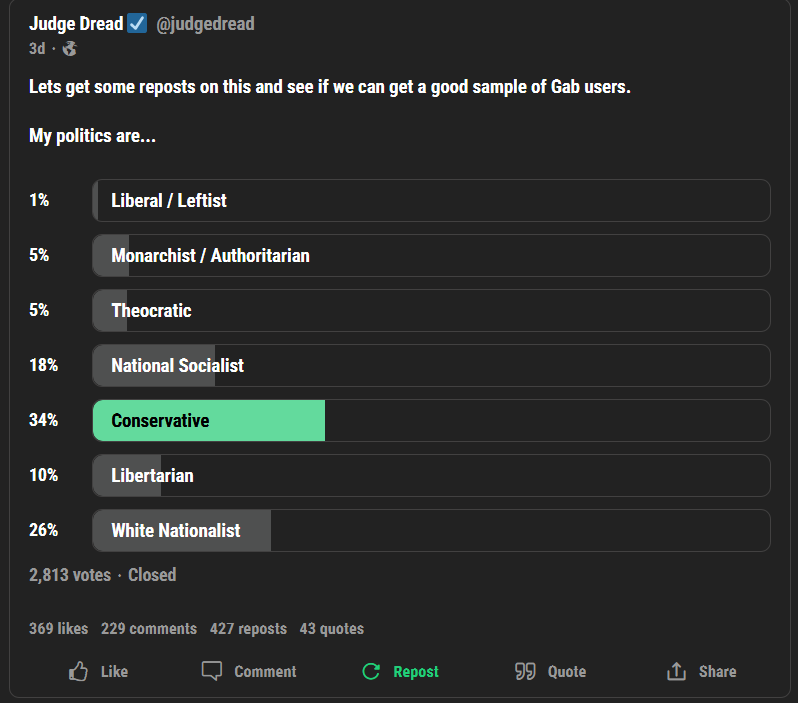
Task: Click the Comment speech bubble icon
Action: pyautogui.click(x=212, y=671)
